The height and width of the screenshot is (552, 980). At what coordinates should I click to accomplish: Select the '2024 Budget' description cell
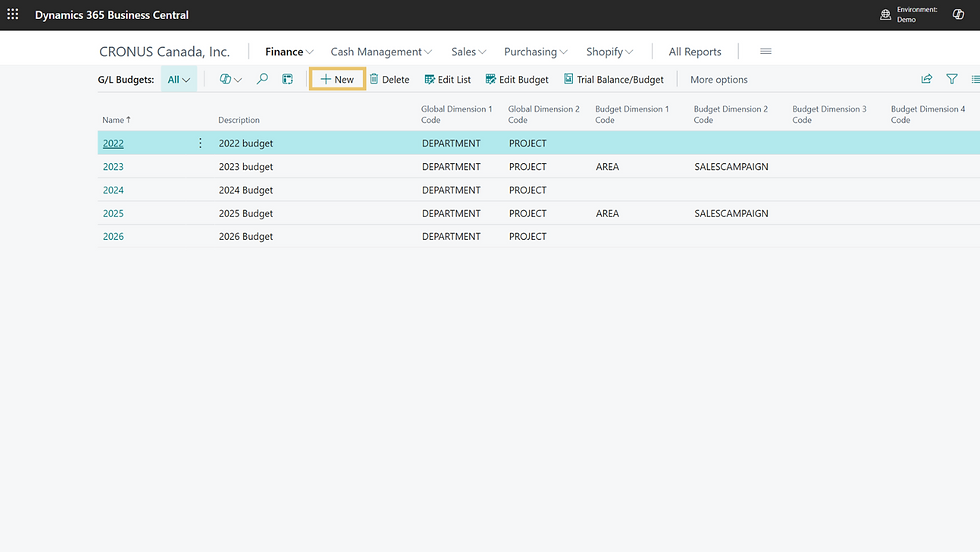[x=246, y=190]
